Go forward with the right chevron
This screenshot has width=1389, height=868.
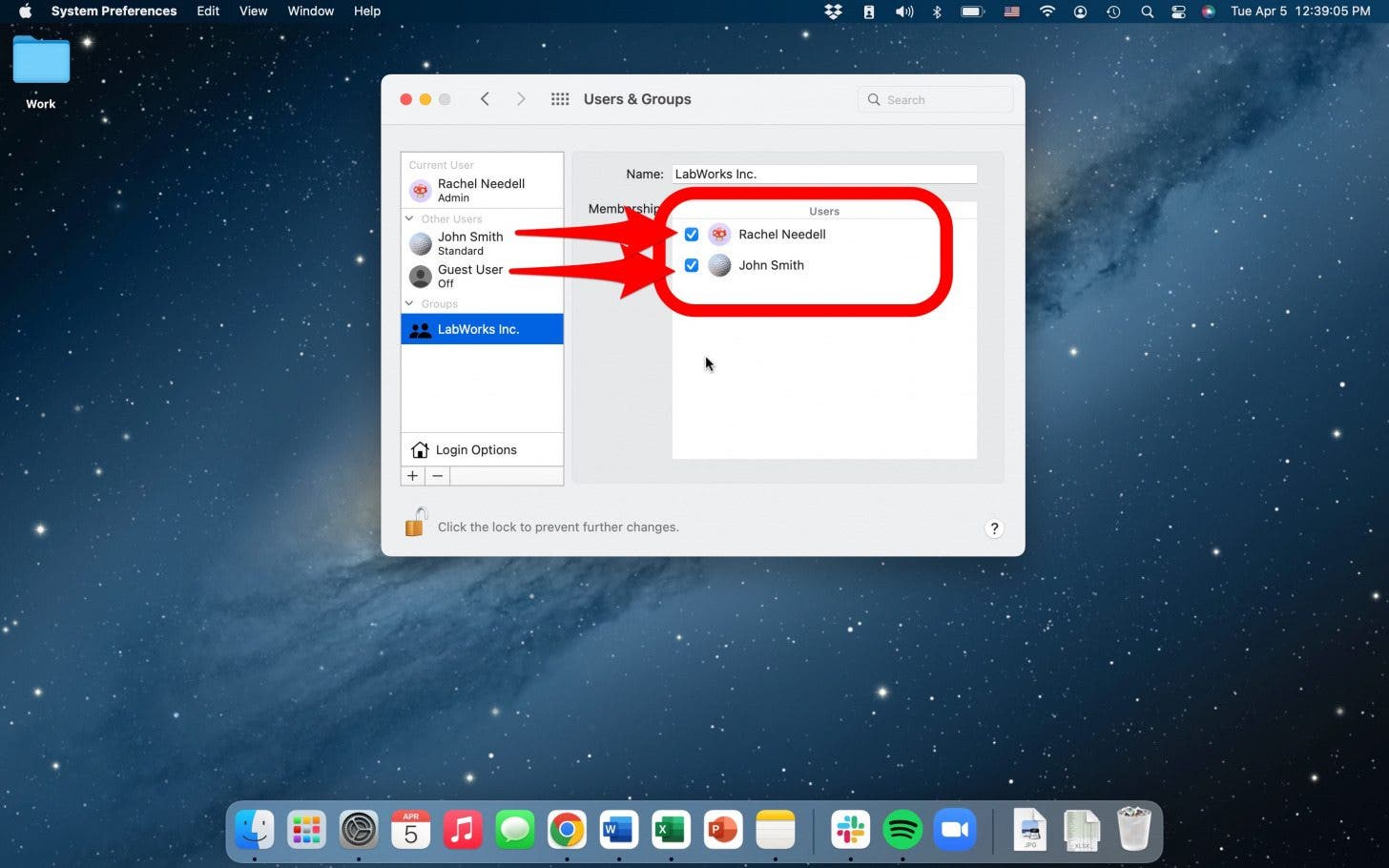click(521, 99)
